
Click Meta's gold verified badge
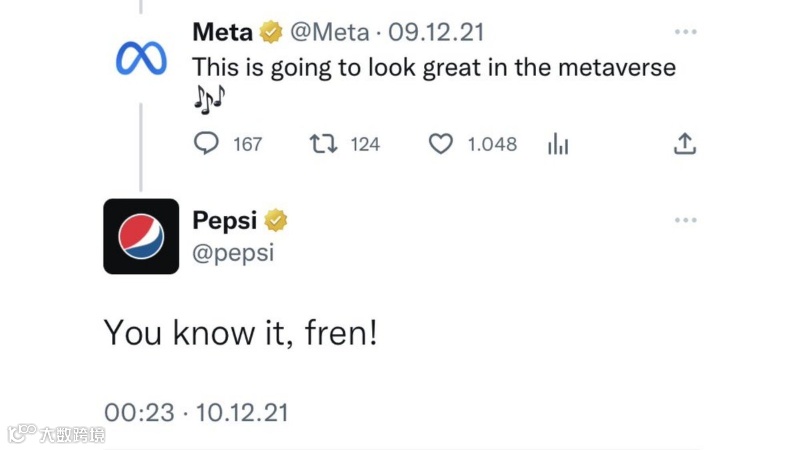point(271,33)
